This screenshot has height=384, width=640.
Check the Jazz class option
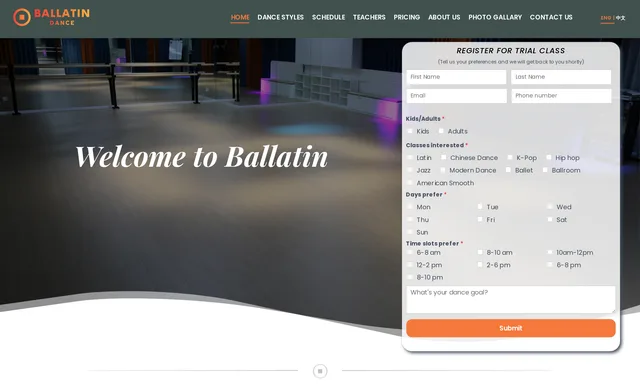(x=410, y=170)
